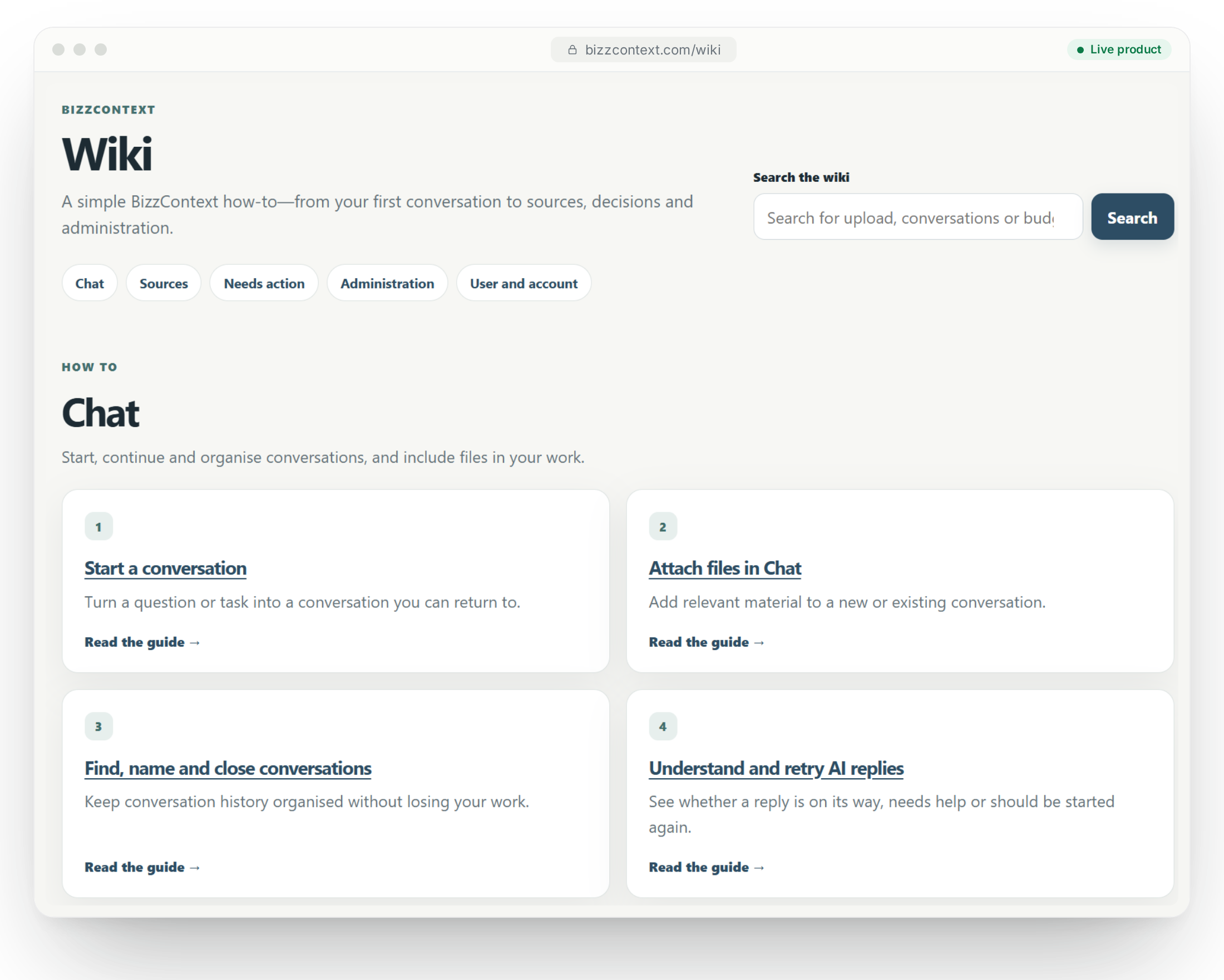Click the number 4 badge on AI replies card

tap(663, 726)
